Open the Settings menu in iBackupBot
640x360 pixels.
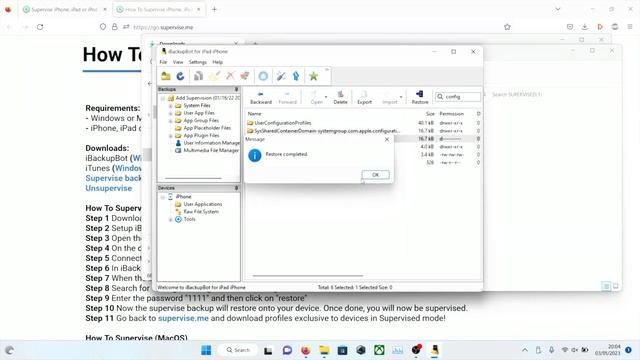198,62
